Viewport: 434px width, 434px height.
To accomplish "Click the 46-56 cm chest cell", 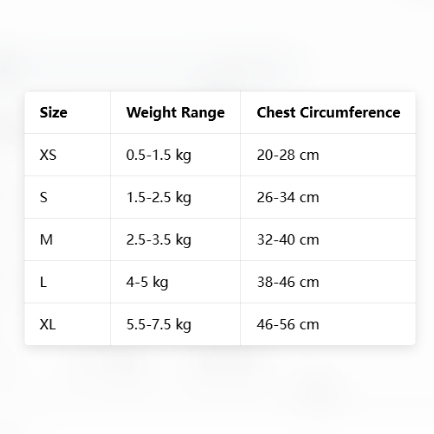I will pos(328,324).
